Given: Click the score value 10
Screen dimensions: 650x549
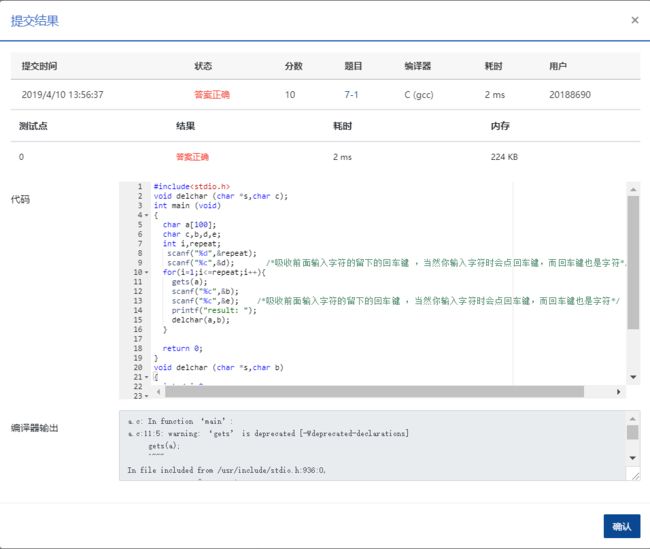Looking at the screenshot, I should pyautogui.click(x=290, y=95).
